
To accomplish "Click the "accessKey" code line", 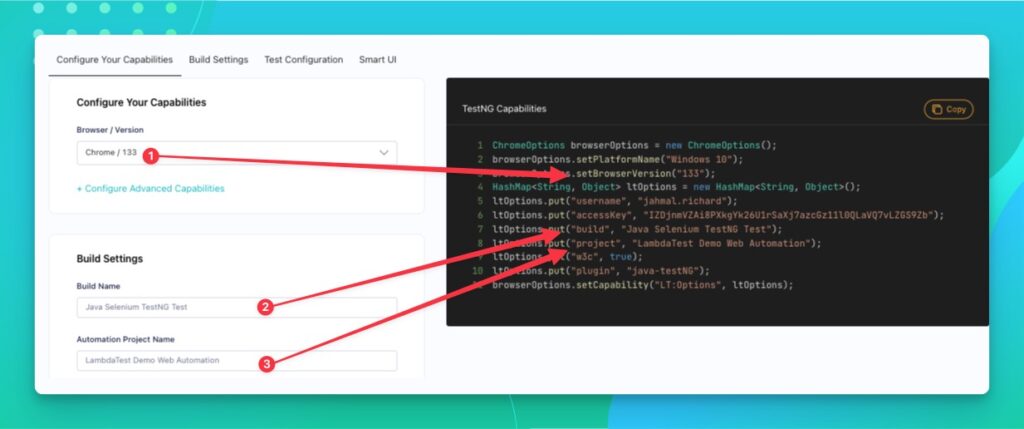I will point(718,215).
